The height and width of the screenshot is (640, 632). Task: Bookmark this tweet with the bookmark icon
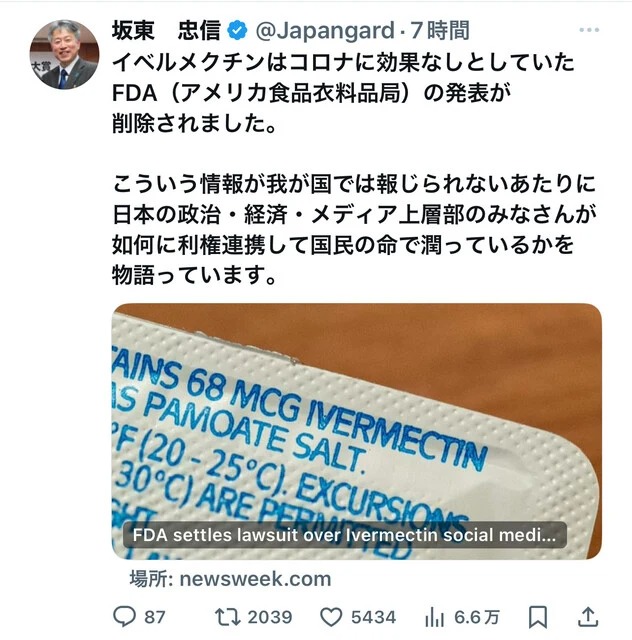click(538, 617)
